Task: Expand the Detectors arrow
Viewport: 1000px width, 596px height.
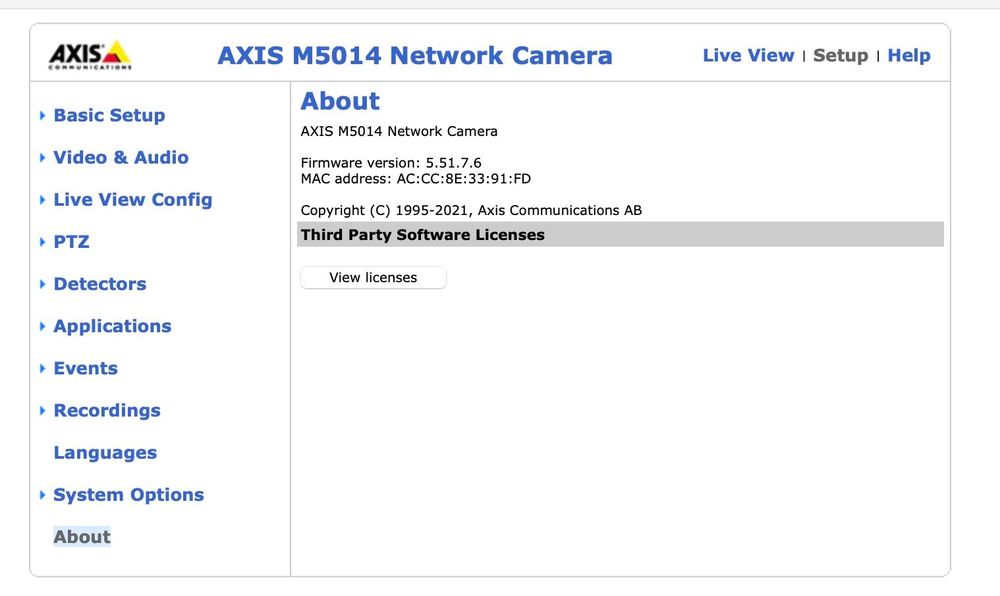Action: click(x=42, y=284)
